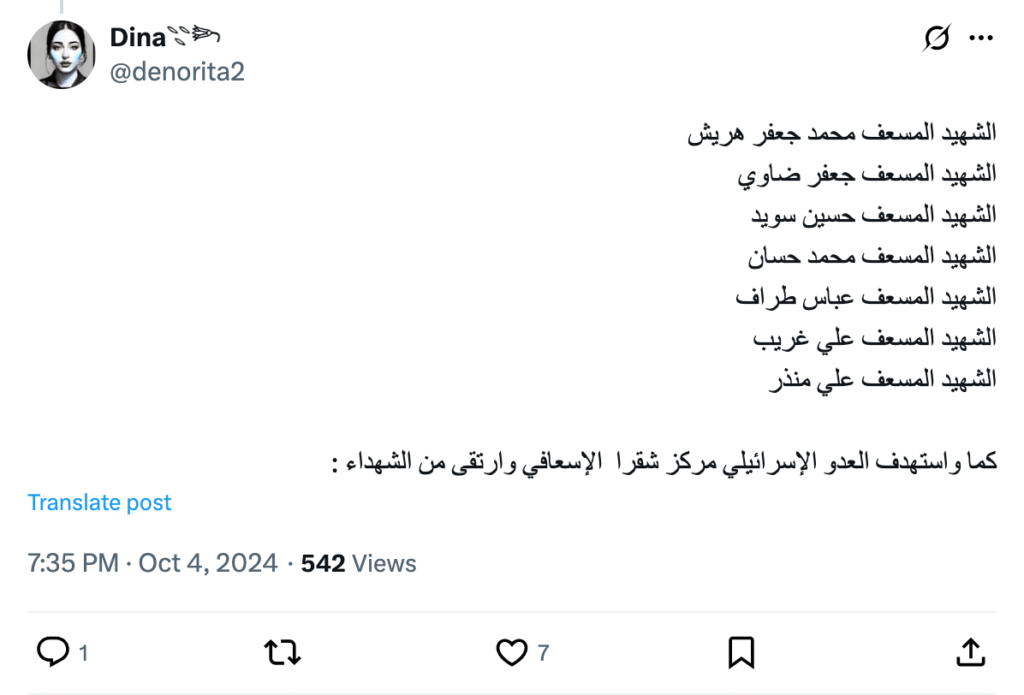Repost this post using the retweet icon

281,653
